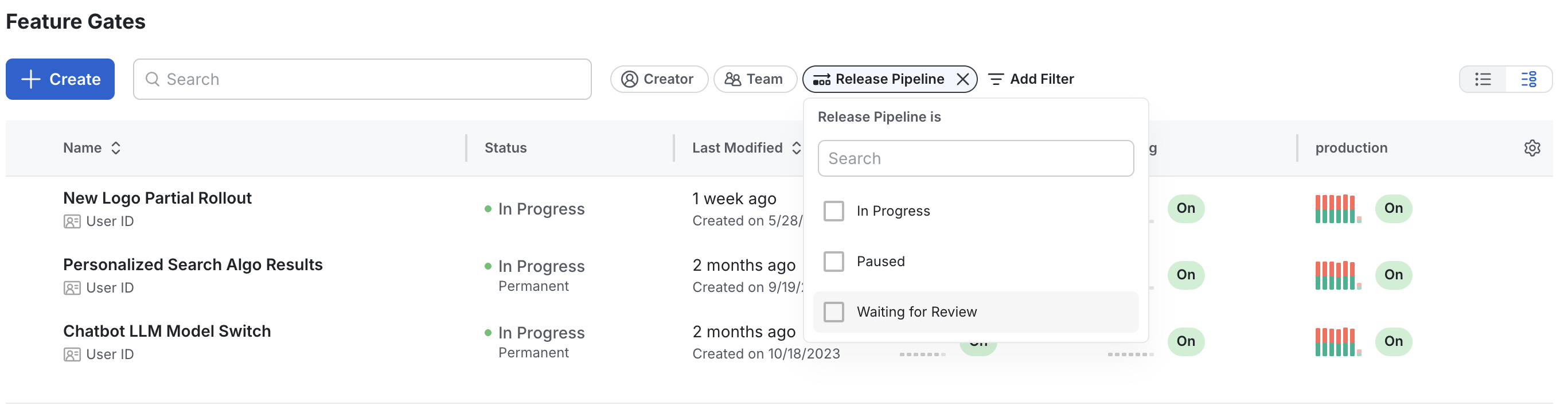Click the production column header
This screenshot has height=413, width=1568.
pos(1351,148)
